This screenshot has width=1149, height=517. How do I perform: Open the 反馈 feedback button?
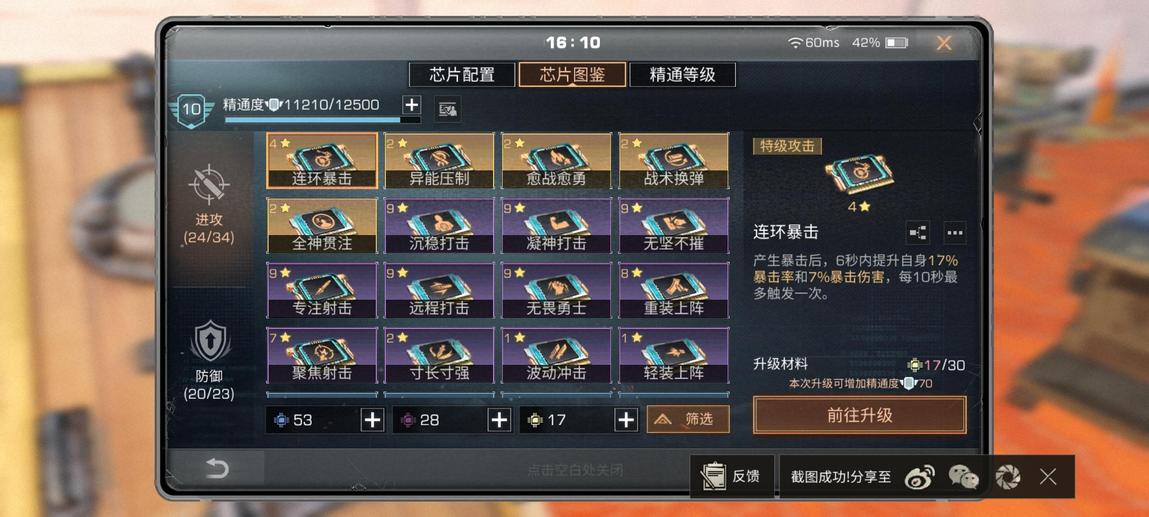point(731,477)
